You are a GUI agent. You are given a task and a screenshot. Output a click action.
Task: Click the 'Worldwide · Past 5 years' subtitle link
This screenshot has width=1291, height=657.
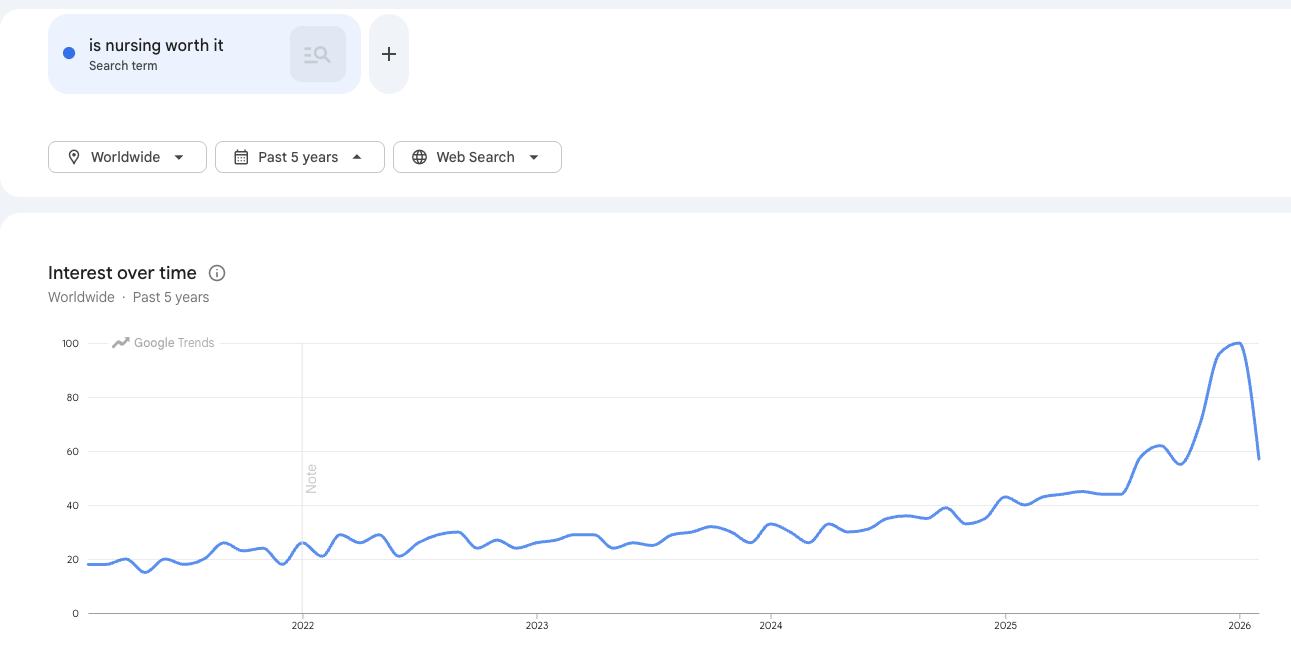[128, 297]
